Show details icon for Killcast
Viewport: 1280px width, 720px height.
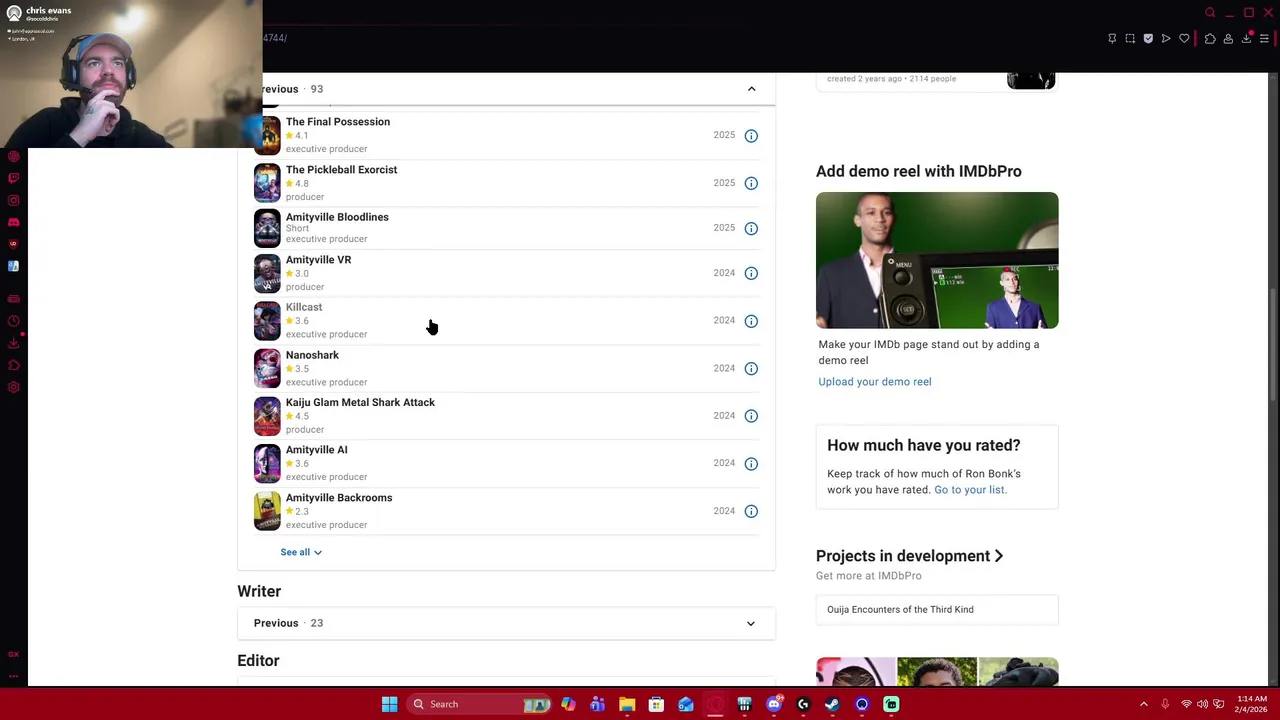(751, 321)
